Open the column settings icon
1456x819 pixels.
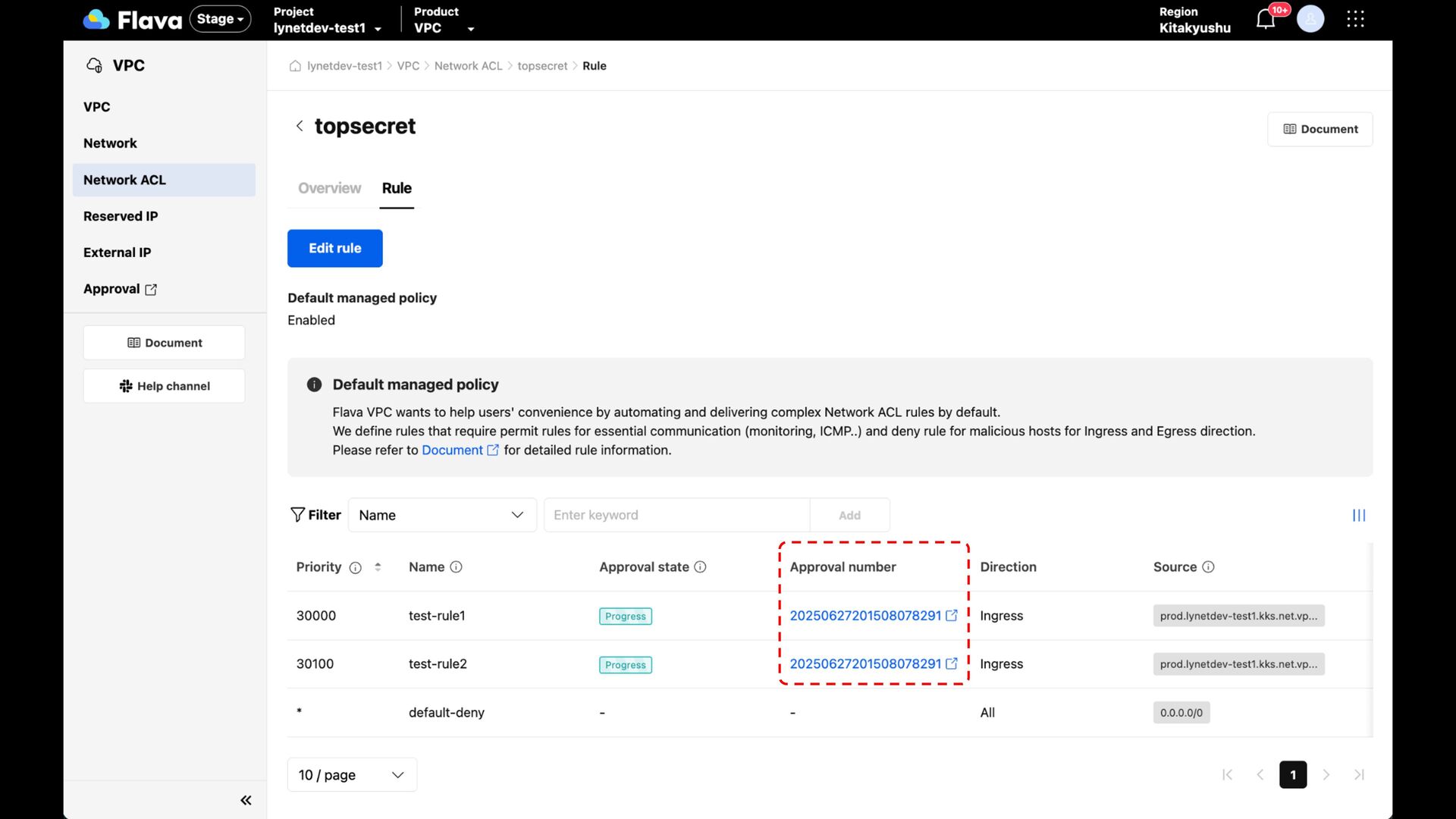click(x=1359, y=515)
